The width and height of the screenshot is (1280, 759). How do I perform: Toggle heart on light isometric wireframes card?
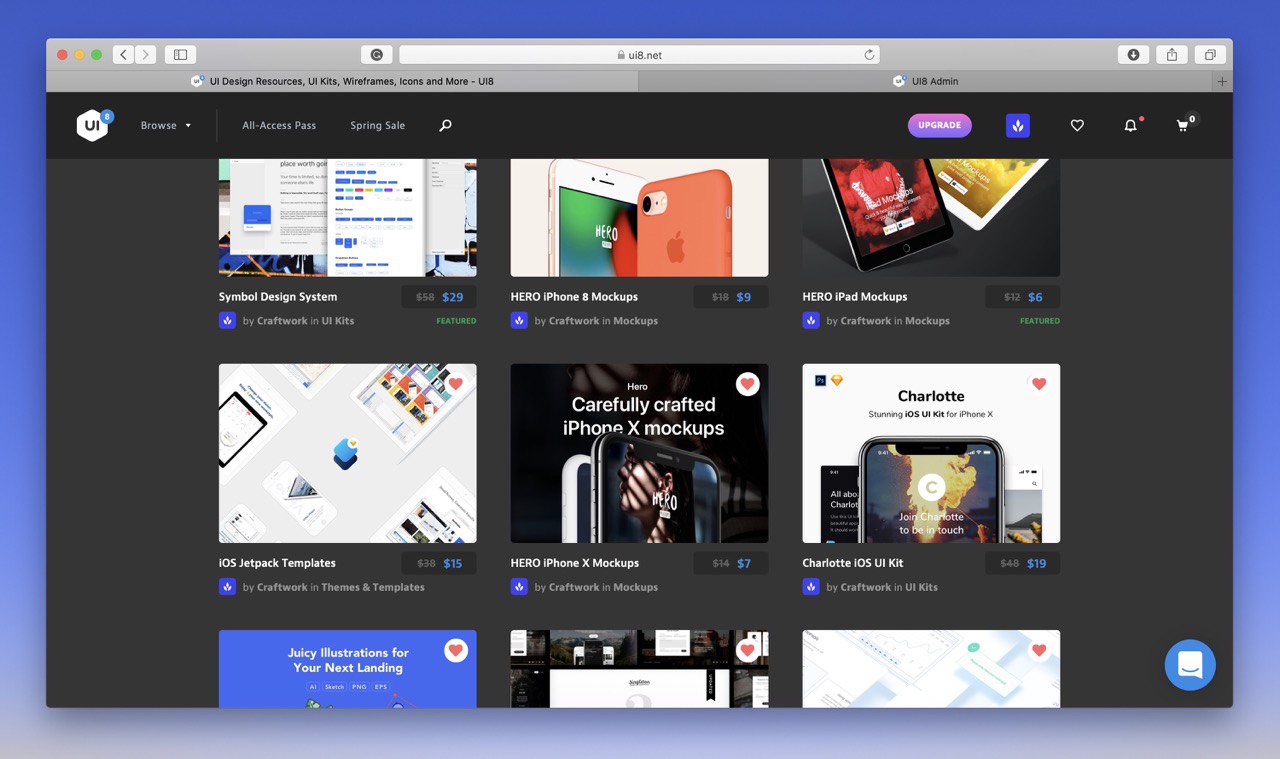click(x=1039, y=650)
